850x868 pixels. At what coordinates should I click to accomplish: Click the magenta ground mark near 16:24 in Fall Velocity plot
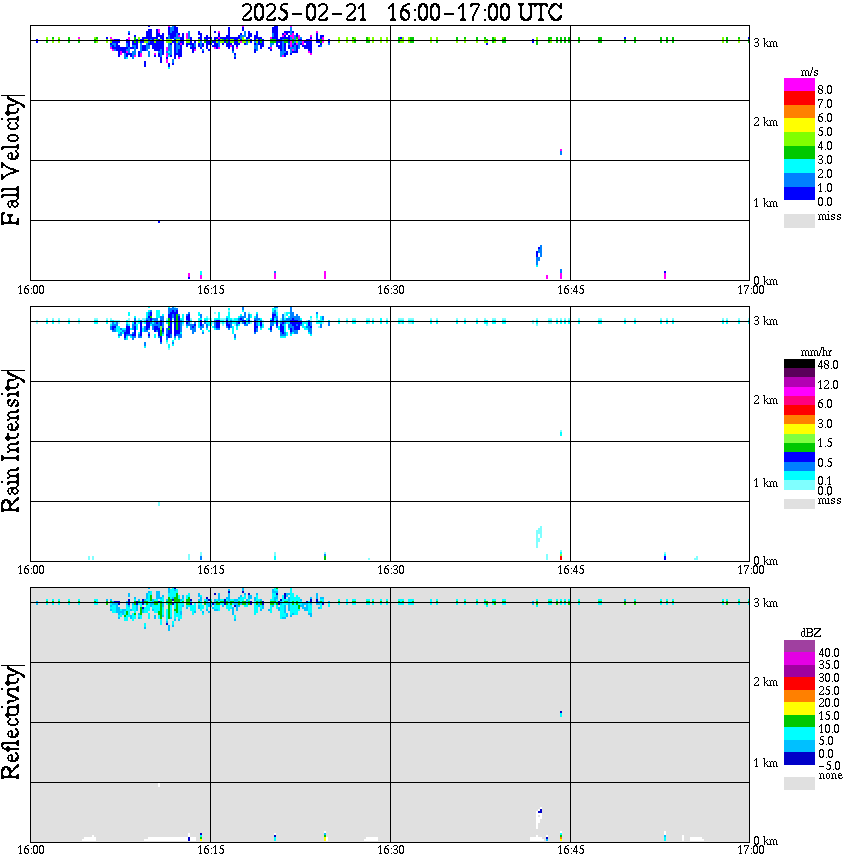pyautogui.click(x=325, y=275)
